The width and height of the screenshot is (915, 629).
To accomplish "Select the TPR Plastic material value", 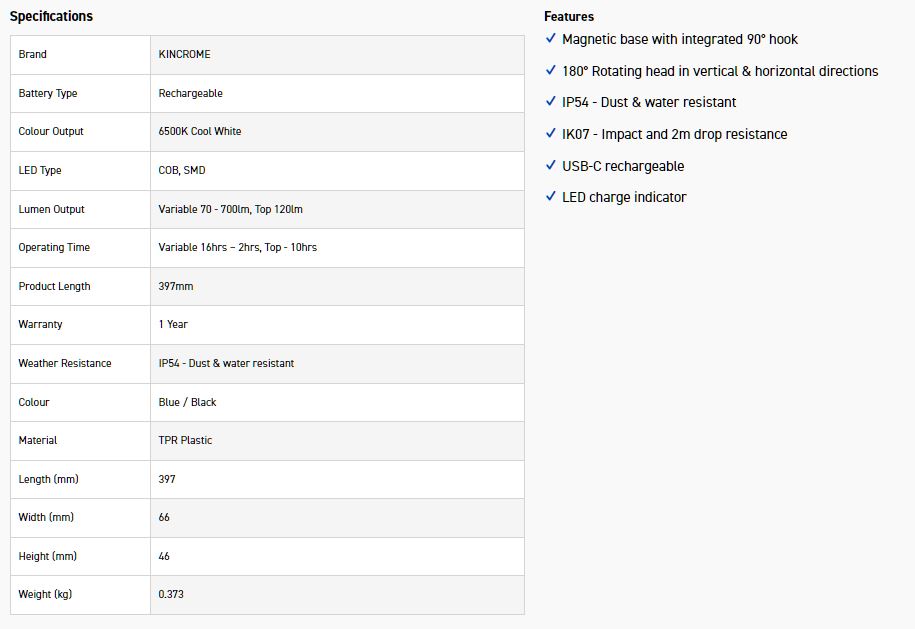I will click(x=186, y=440).
